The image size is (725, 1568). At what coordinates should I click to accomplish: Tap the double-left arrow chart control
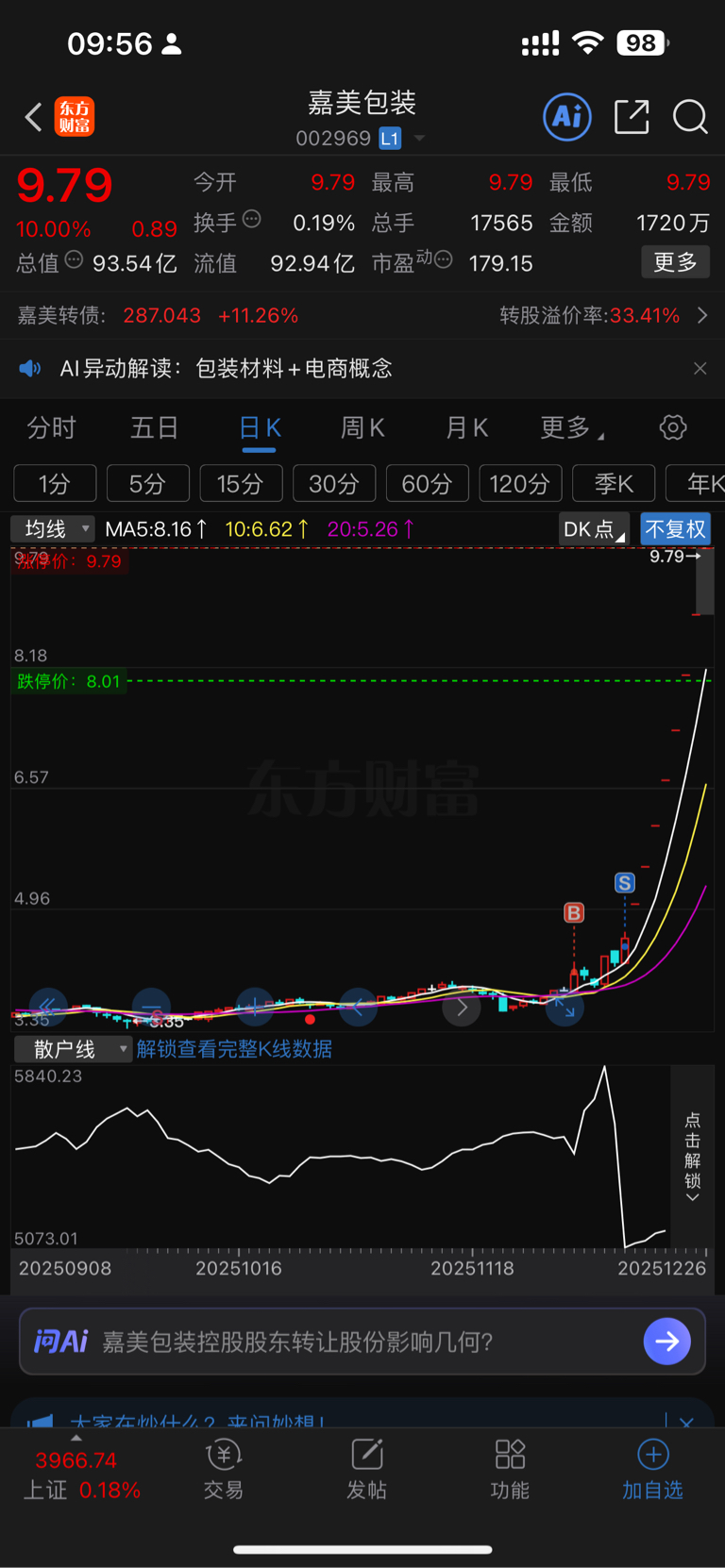[47, 1006]
